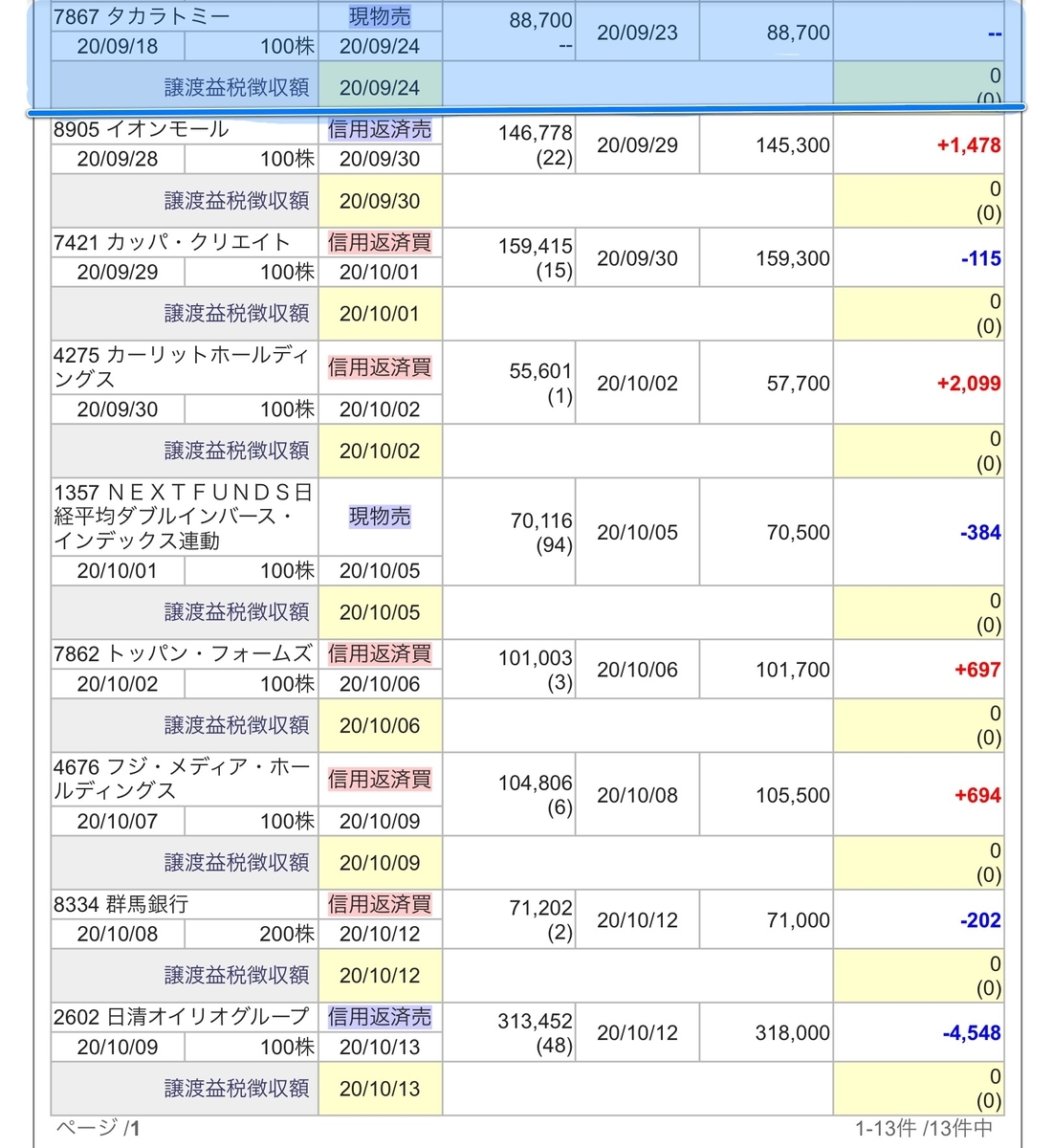Select the +697 profit value
This screenshot has height=1148, width=1053.
tap(977, 670)
